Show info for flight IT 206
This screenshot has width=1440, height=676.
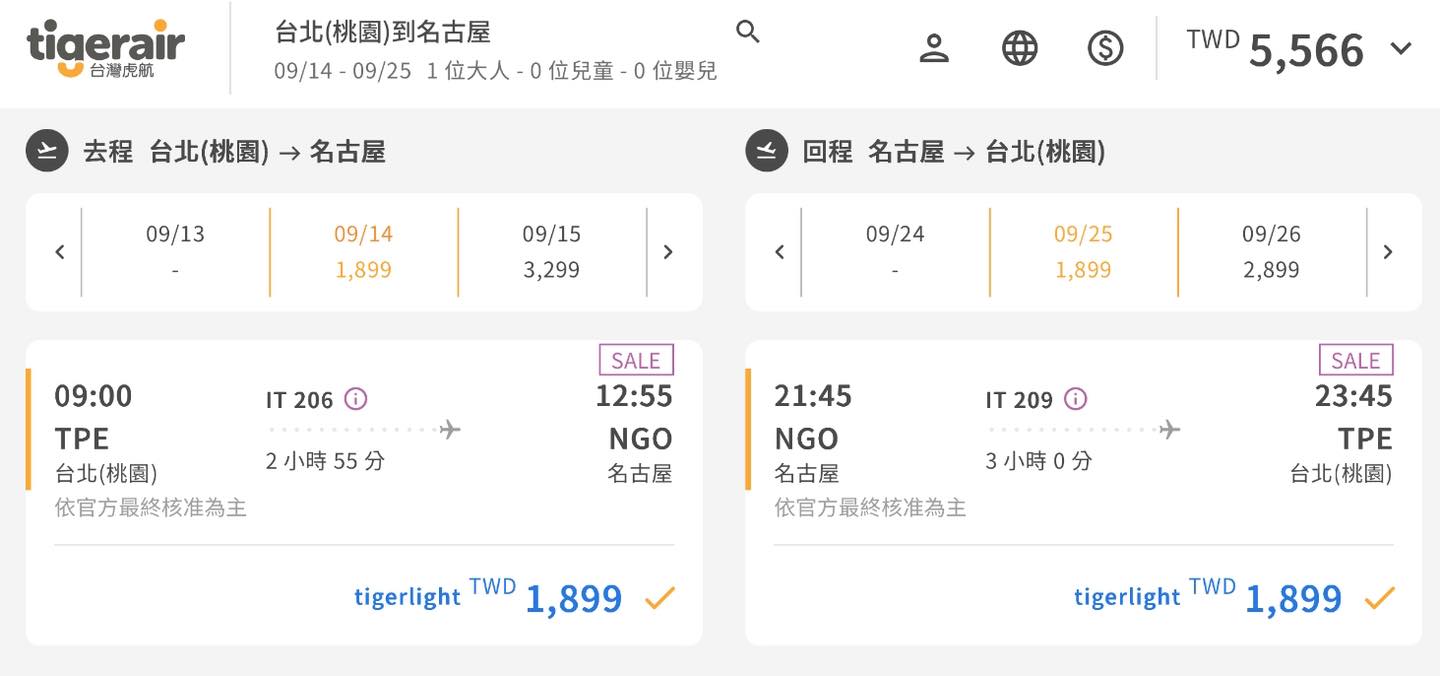click(x=355, y=400)
